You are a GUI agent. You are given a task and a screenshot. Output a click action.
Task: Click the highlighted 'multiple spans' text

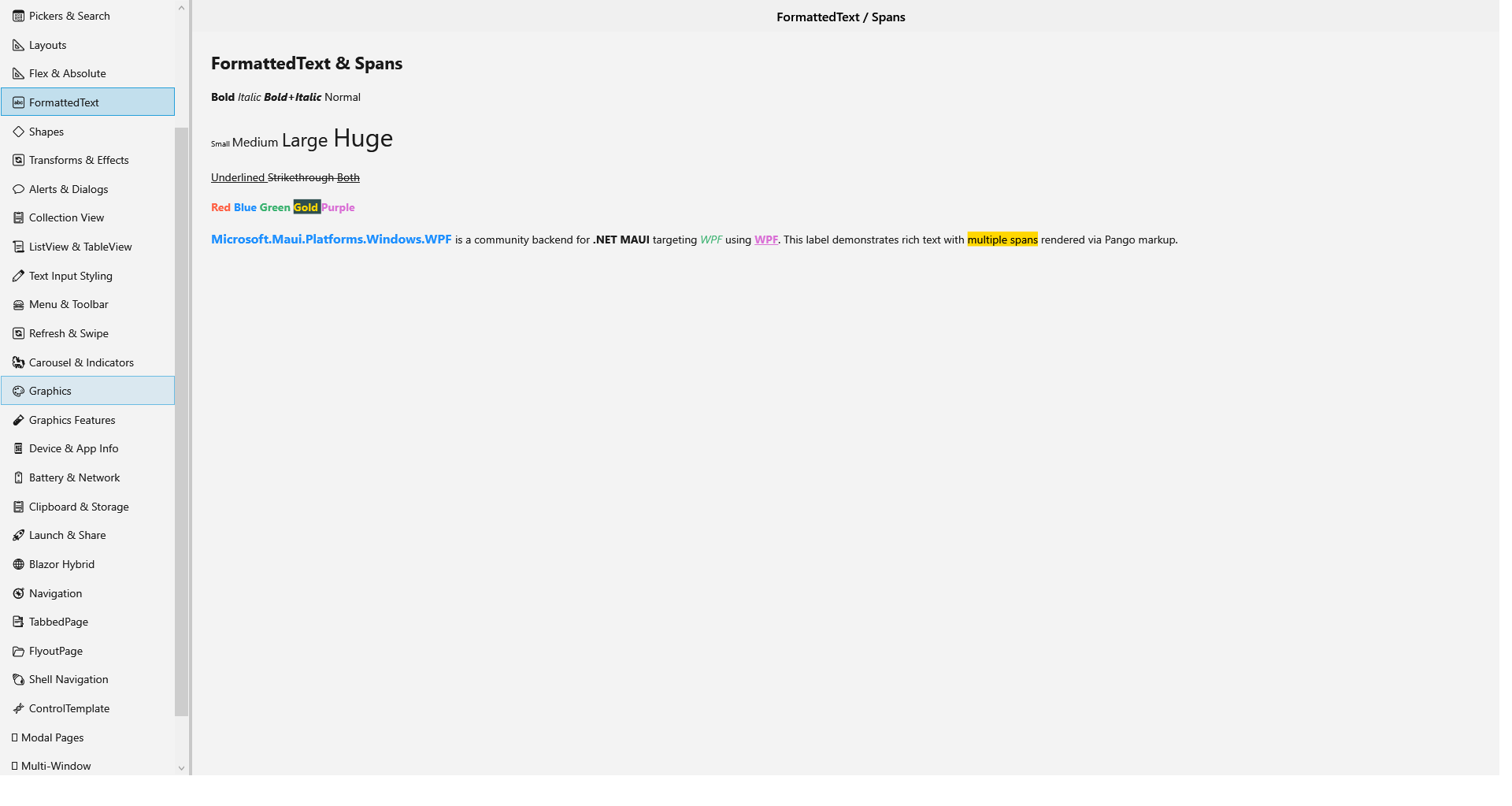pyautogui.click(x=1002, y=240)
